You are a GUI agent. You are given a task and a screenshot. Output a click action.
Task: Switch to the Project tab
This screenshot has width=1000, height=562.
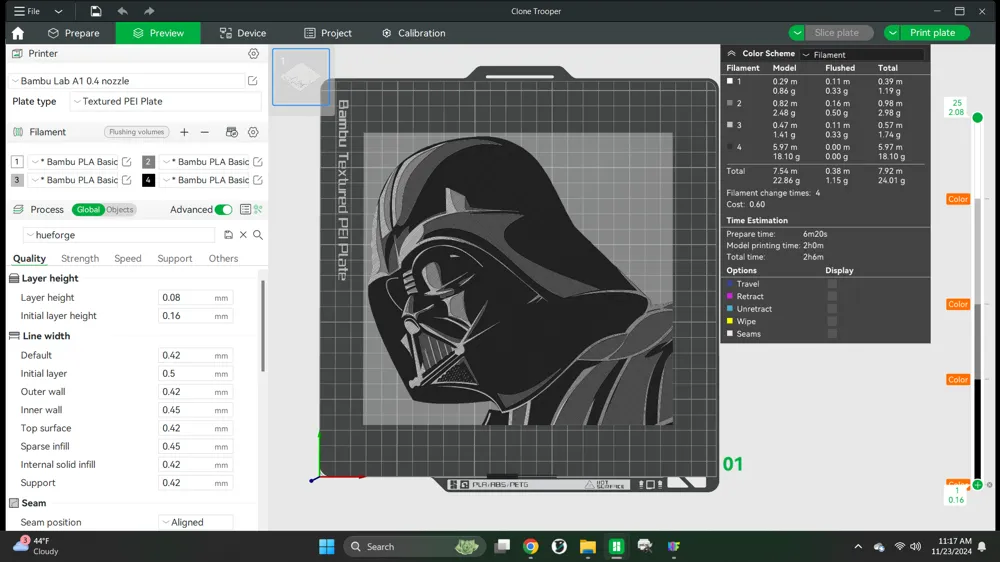pyautogui.click(x=328, y=33)
